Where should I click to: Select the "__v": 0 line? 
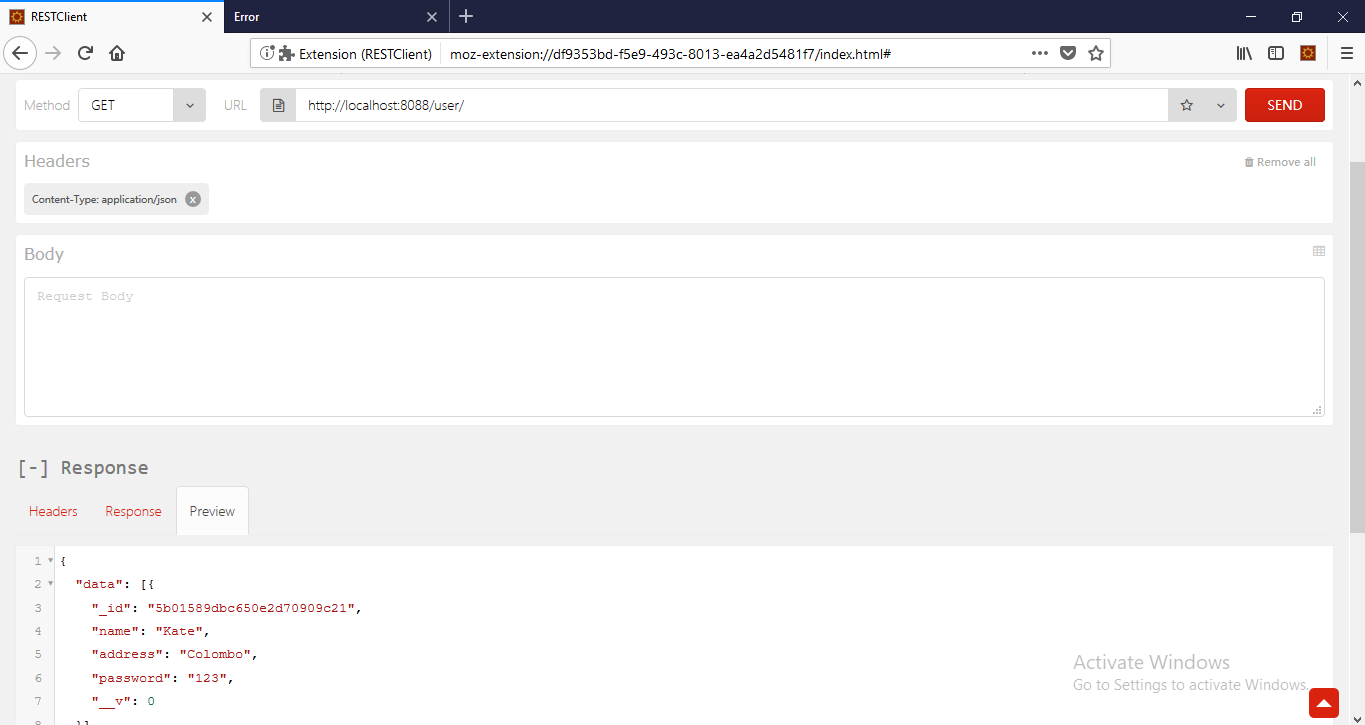pos(123,701)
